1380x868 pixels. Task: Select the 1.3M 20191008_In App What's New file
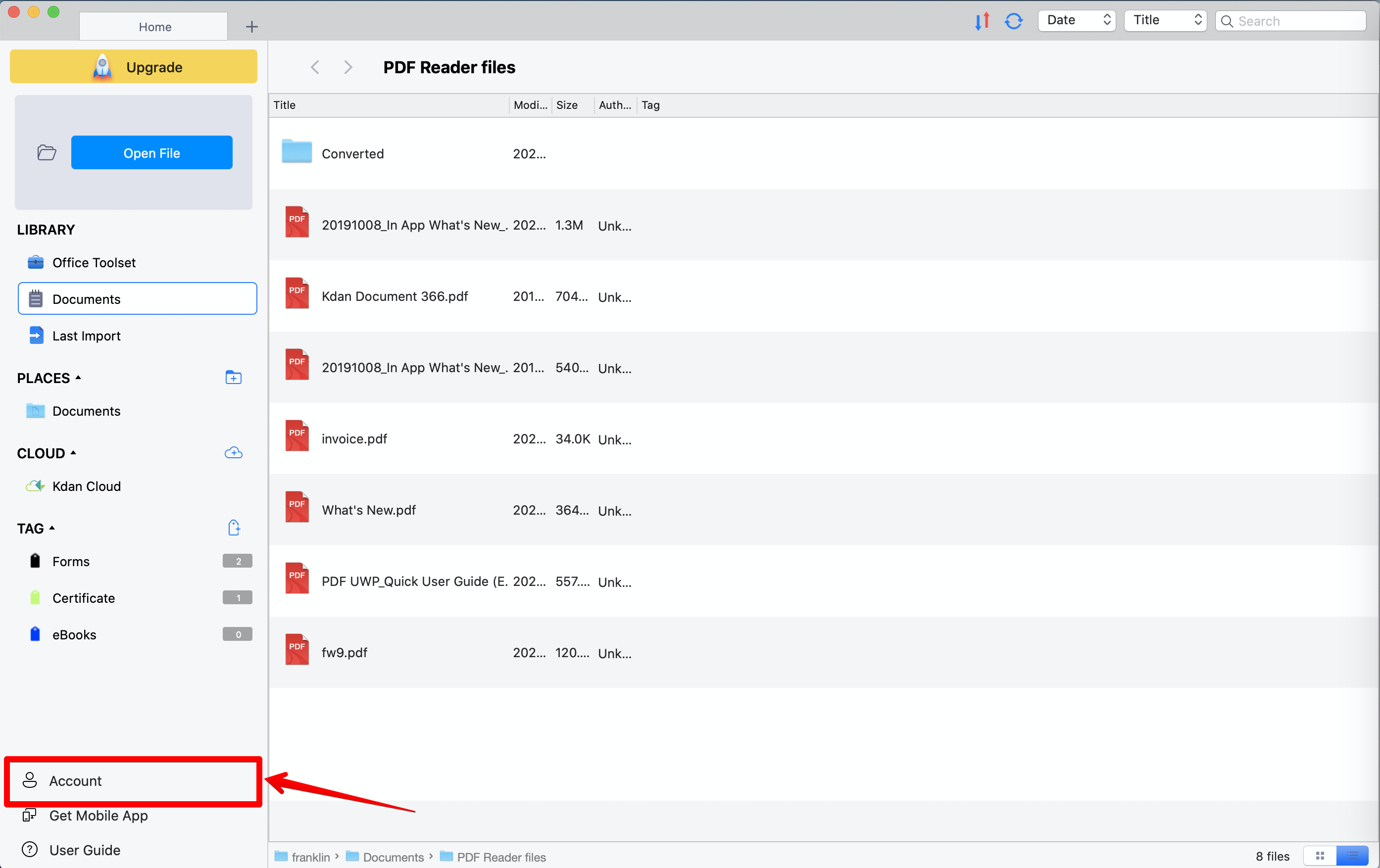824,225
